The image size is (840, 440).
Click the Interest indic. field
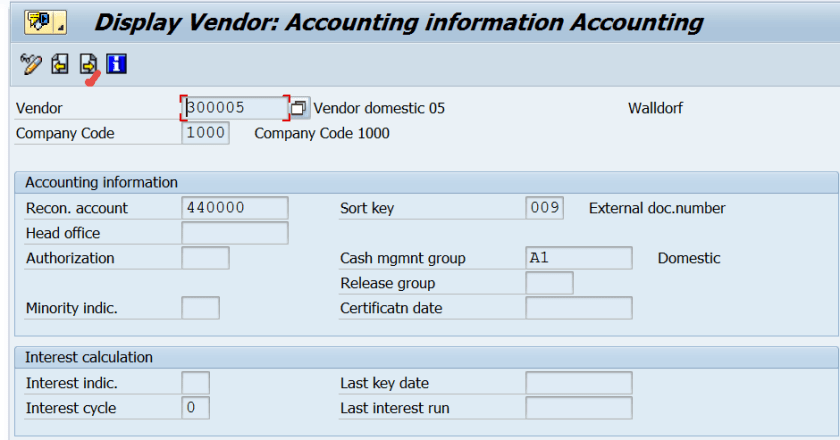tap(196, 383)
